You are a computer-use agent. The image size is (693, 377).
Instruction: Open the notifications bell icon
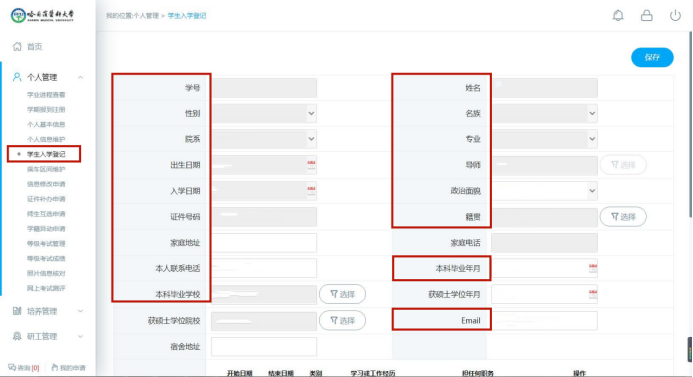pos(618,15)
